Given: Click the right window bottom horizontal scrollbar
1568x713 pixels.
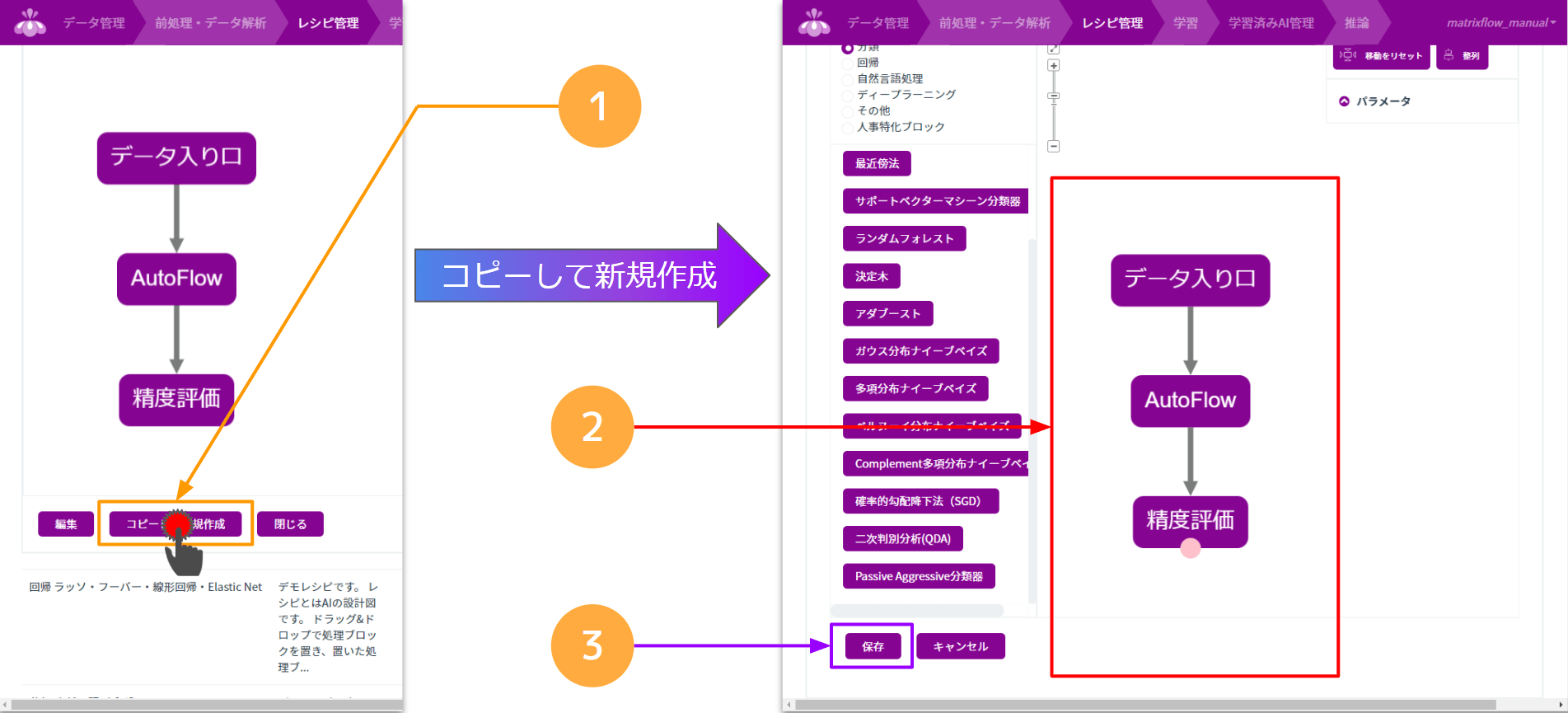Looking at the screenshot, I should click(1145, 705).
